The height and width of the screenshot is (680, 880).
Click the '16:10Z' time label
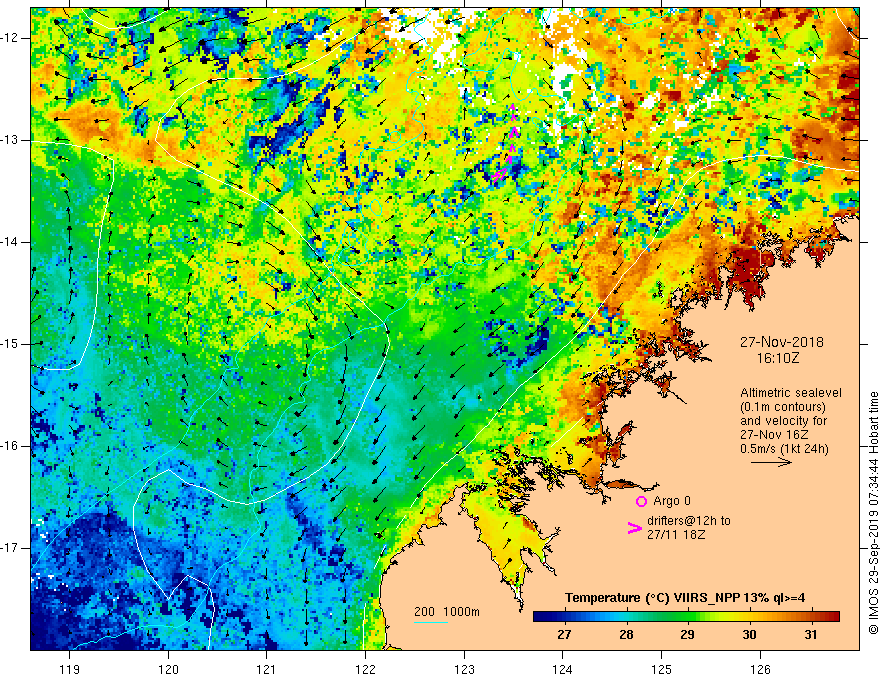click(x=777, y=357)
